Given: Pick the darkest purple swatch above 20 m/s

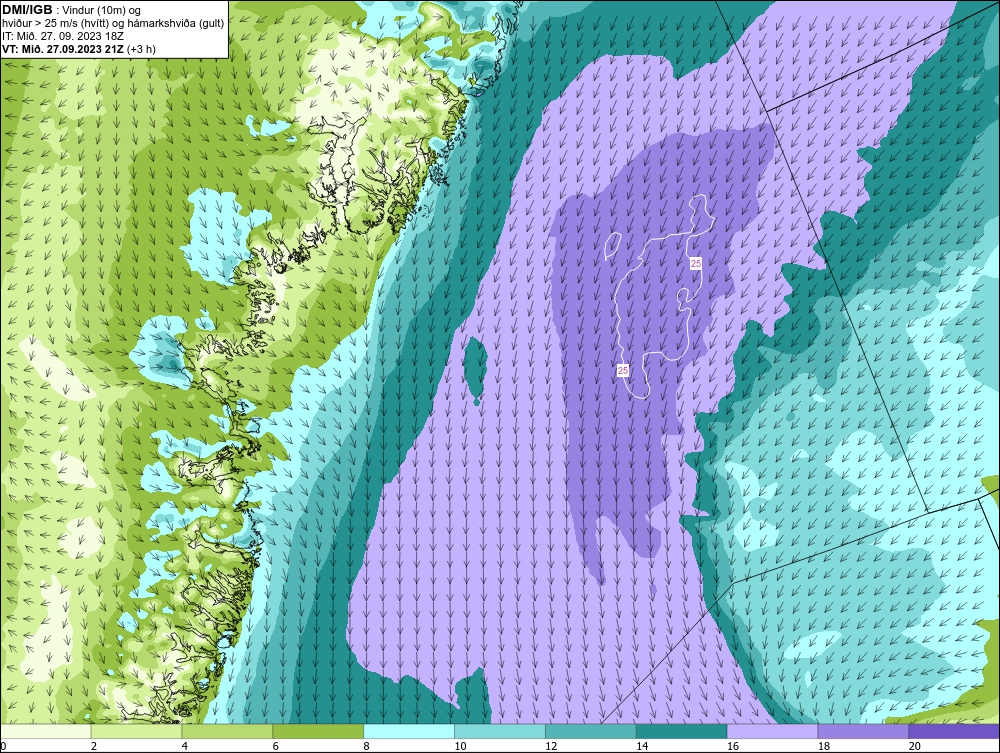Looking at the screenshot, I should [955, 731].
